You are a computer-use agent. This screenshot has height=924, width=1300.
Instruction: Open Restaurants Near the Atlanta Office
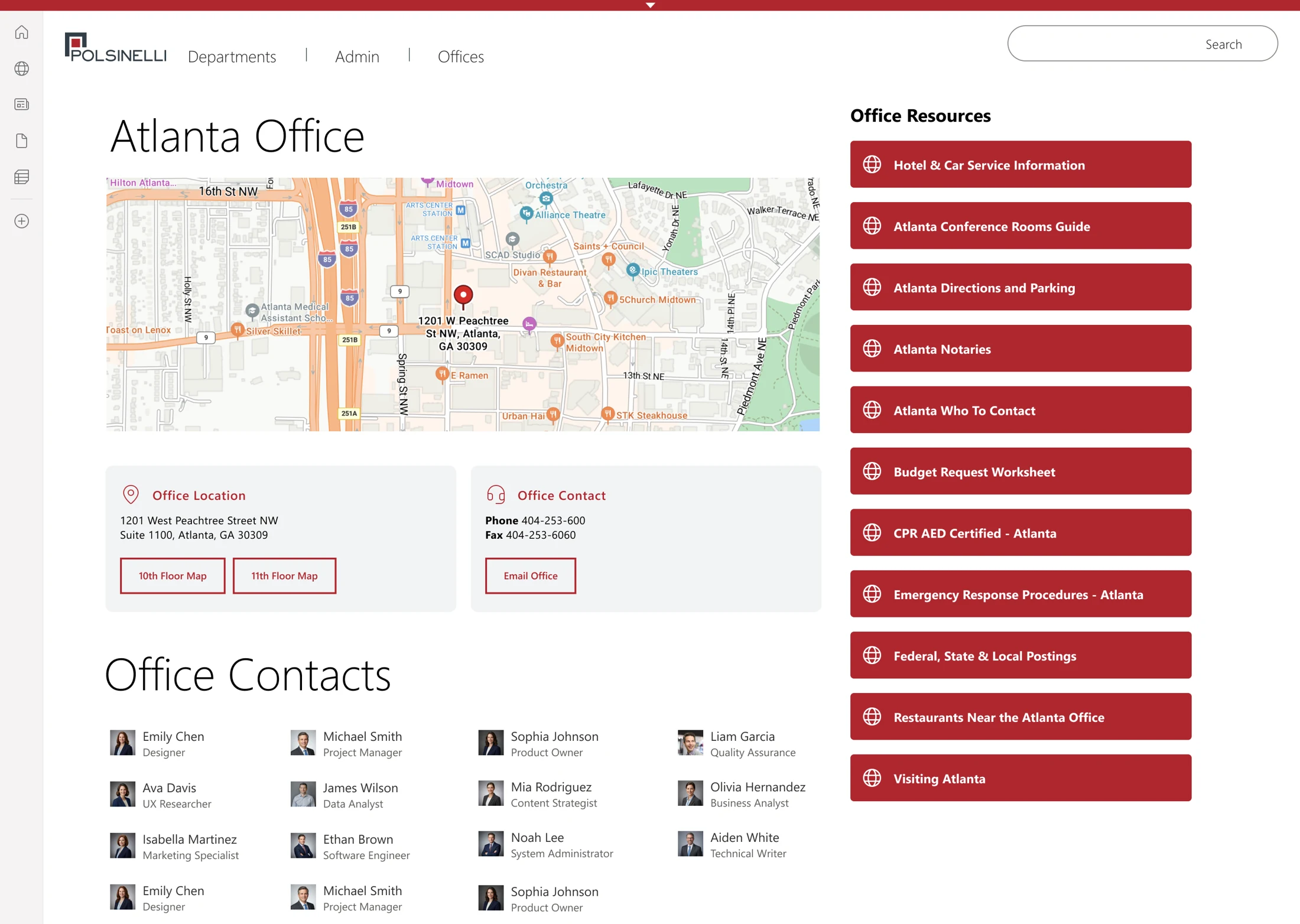point(1020,717)
